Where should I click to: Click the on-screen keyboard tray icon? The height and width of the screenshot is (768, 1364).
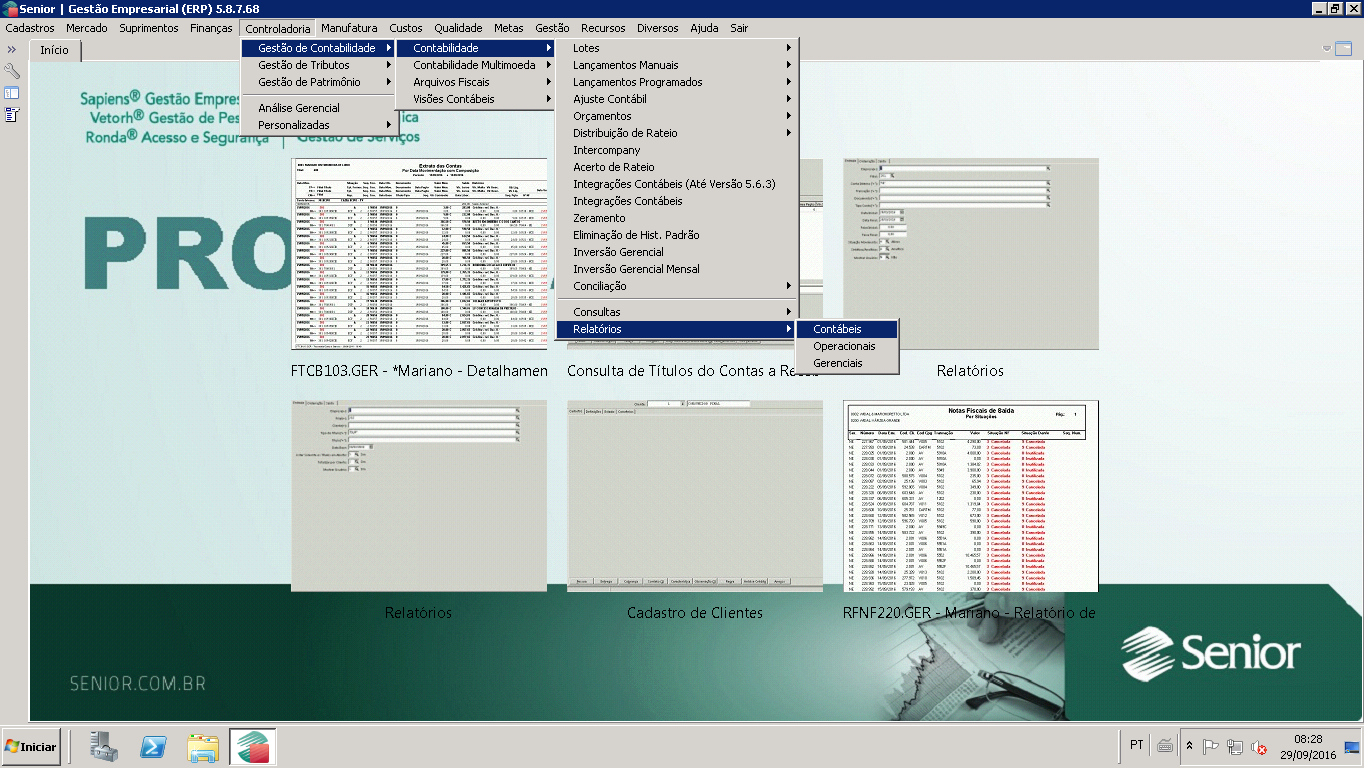pyautogui.click(x=1165, y=746)
